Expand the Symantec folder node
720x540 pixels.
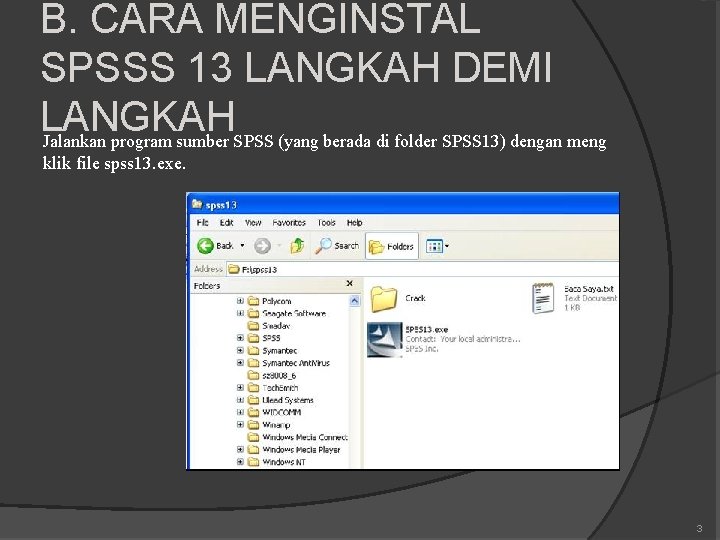coord(240,350)
